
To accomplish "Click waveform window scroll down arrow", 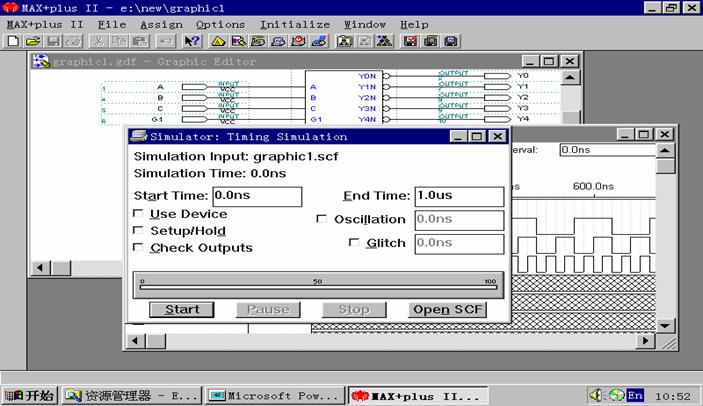I will (x=665, y=325).
